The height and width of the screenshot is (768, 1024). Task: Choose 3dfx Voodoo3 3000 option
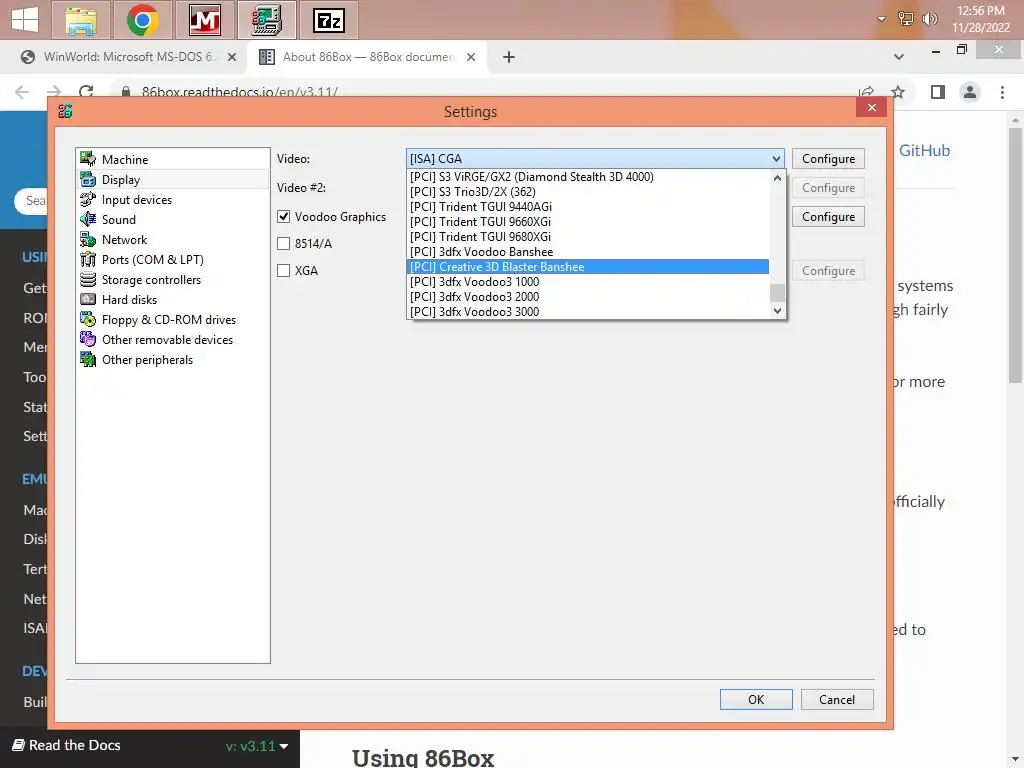(x=588, y=312)
